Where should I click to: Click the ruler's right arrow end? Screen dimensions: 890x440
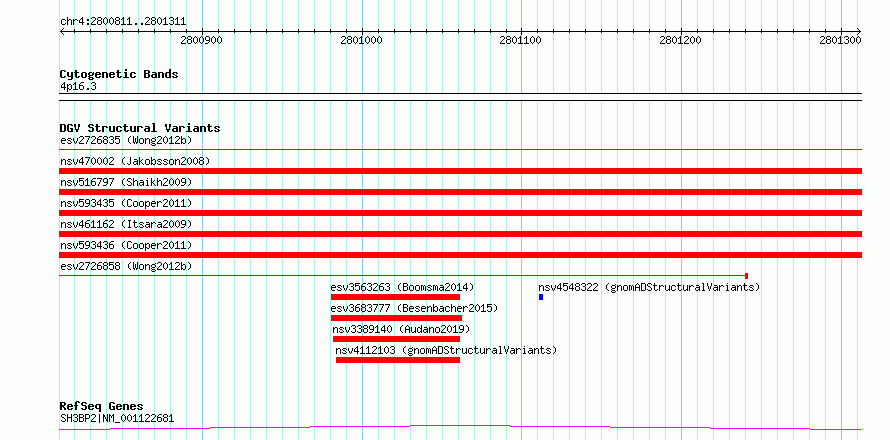coord(859,32)
